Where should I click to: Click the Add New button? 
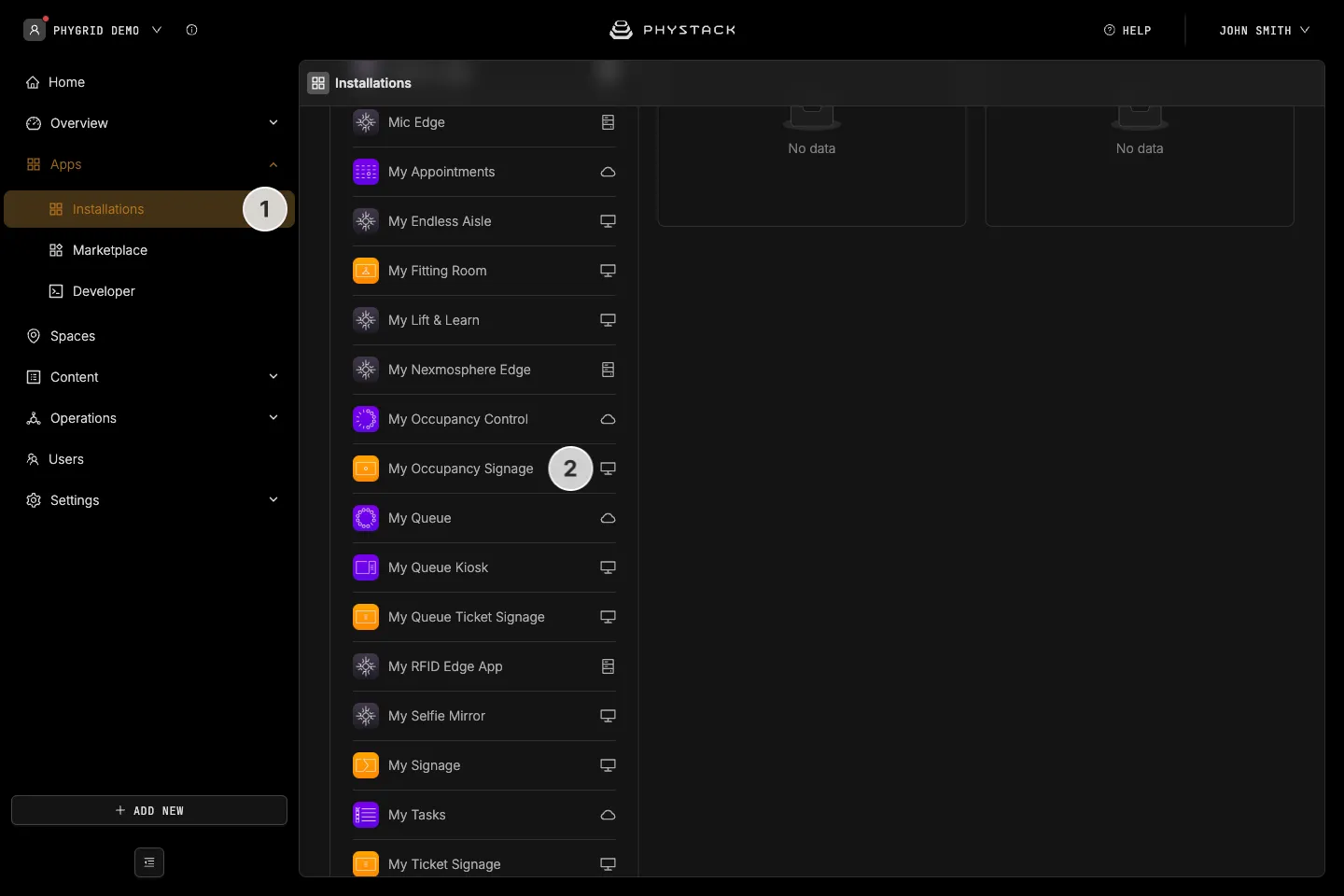pyautogui.click(x=149, y=810)
